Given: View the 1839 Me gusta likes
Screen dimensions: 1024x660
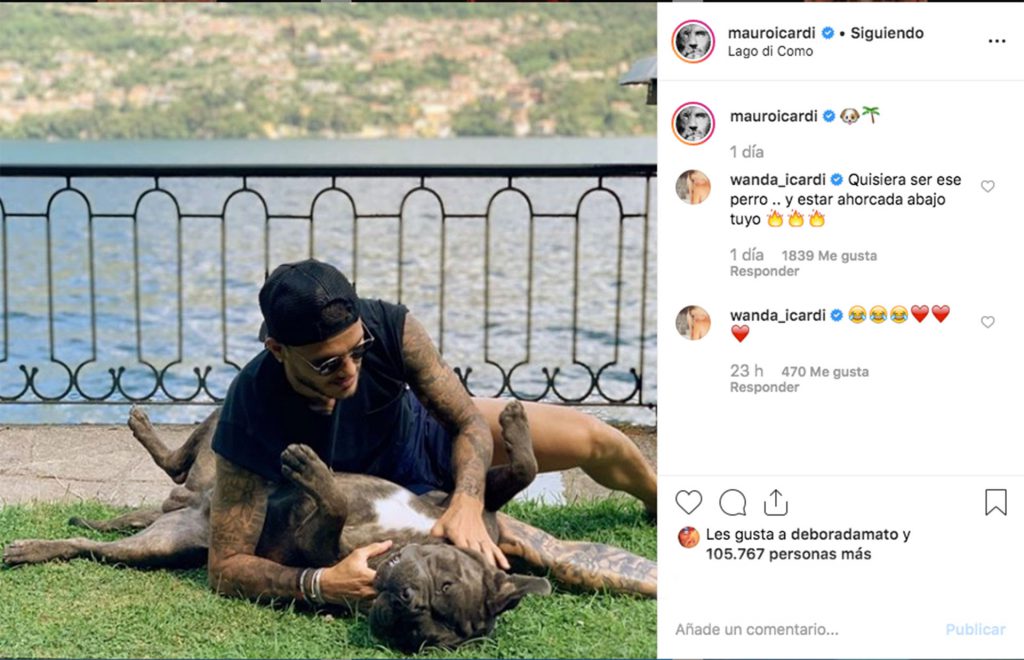Looking at the screenshot, I should [x=829, y=256].
